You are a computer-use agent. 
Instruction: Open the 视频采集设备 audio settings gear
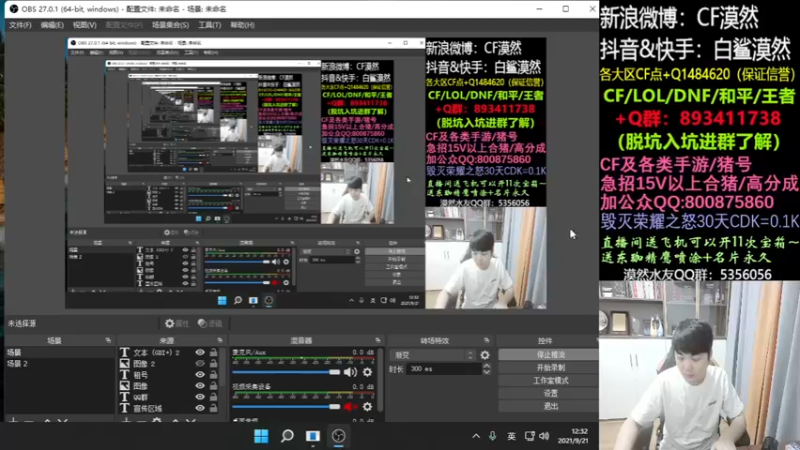[367, 407]
